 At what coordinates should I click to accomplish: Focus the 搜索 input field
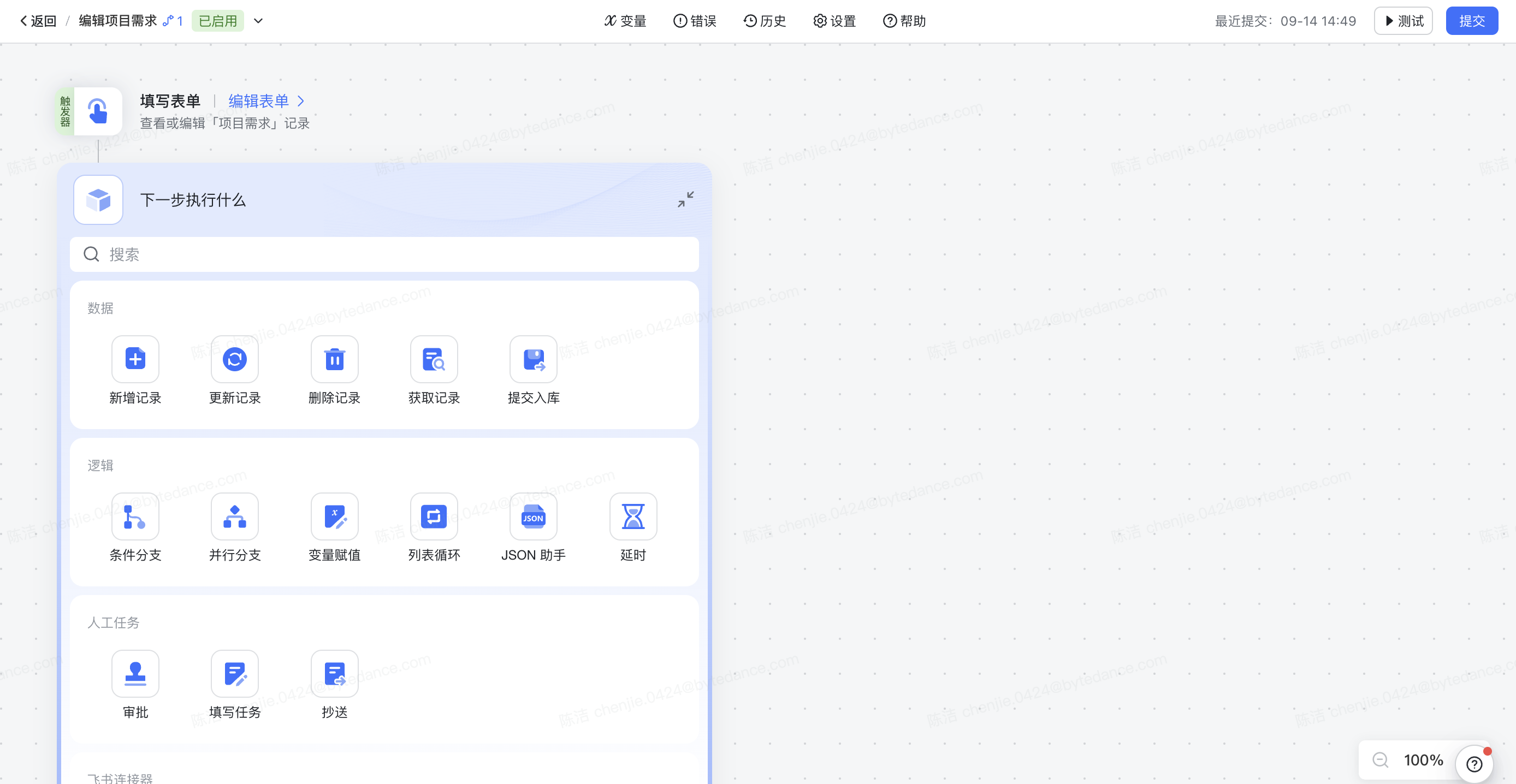[384, 254]
